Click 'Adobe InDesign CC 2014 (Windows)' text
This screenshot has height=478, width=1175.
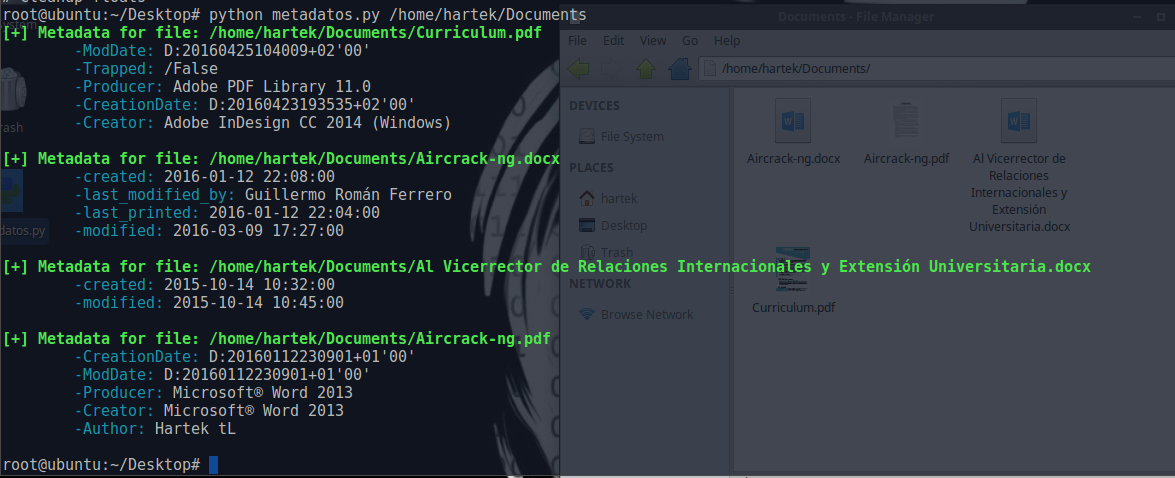pos(307,123)
